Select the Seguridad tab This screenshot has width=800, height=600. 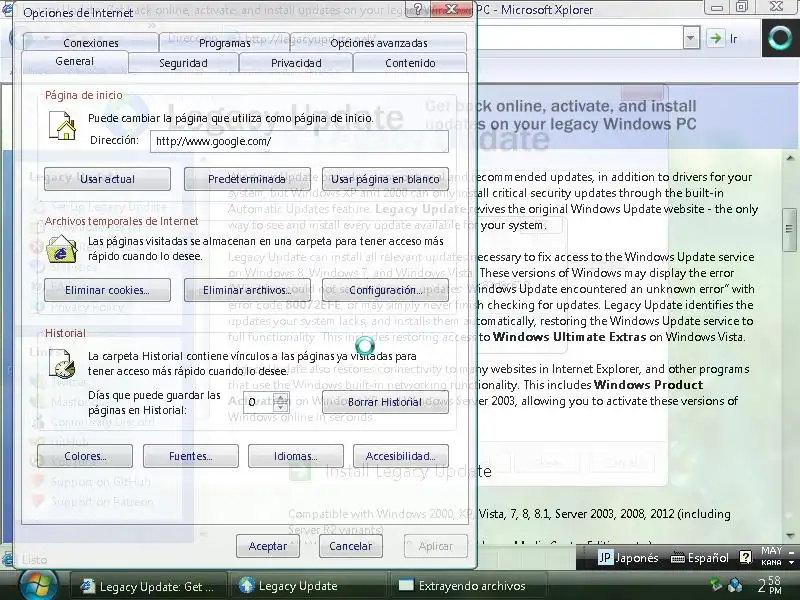(x=183, y=63)
